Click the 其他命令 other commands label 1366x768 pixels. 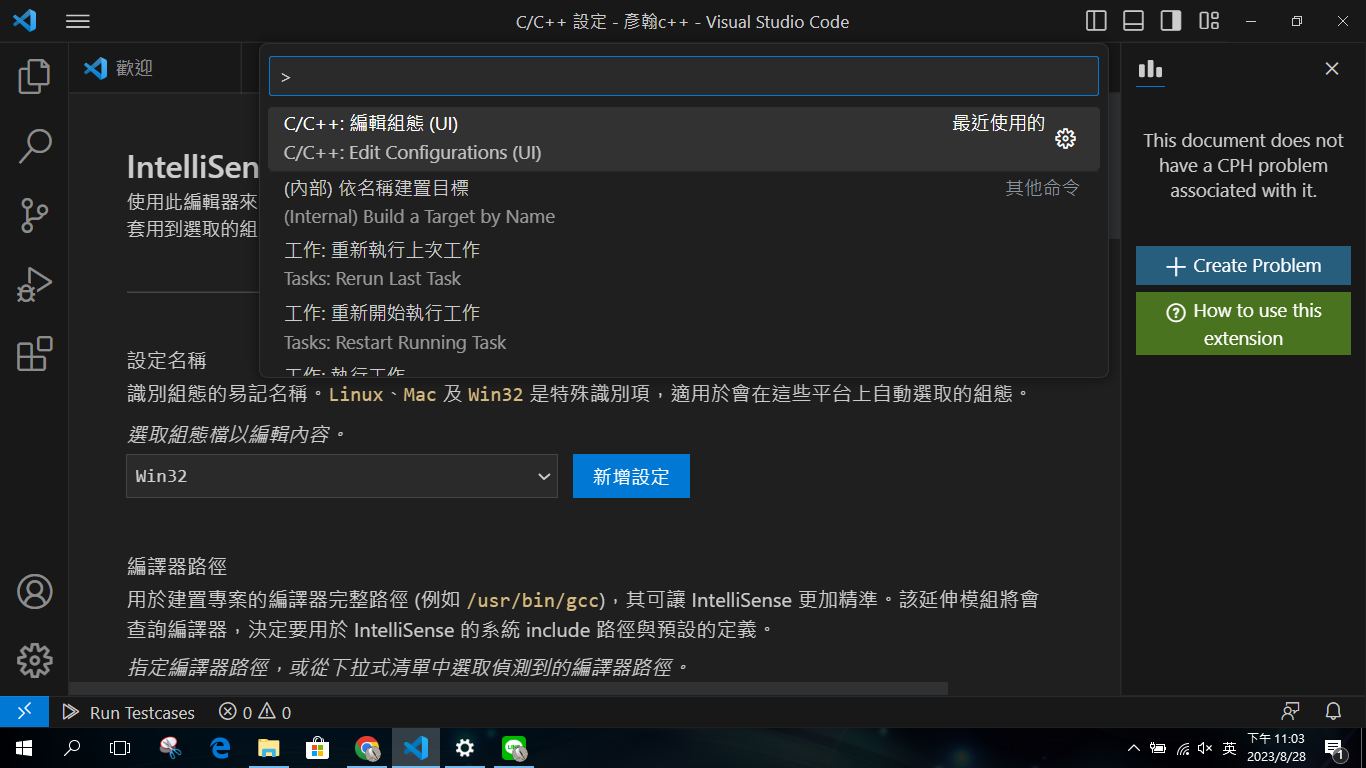tap(1042, 188)
